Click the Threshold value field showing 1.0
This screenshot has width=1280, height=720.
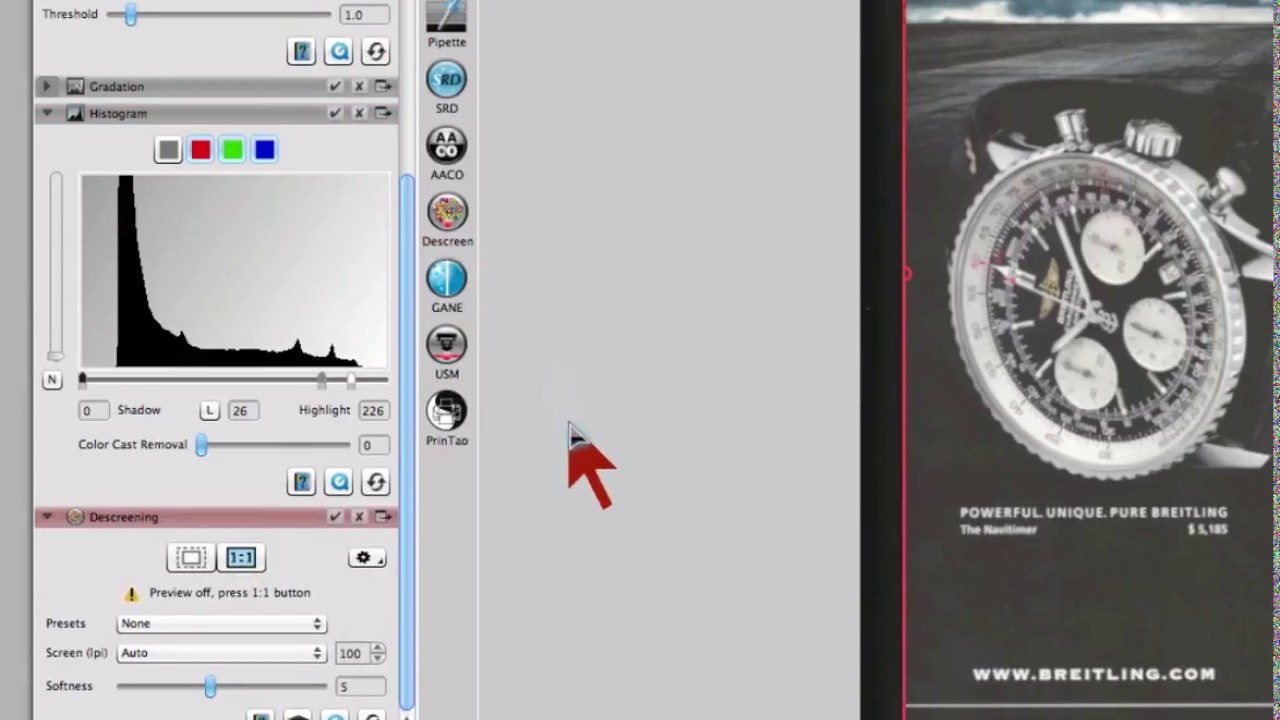364,15
